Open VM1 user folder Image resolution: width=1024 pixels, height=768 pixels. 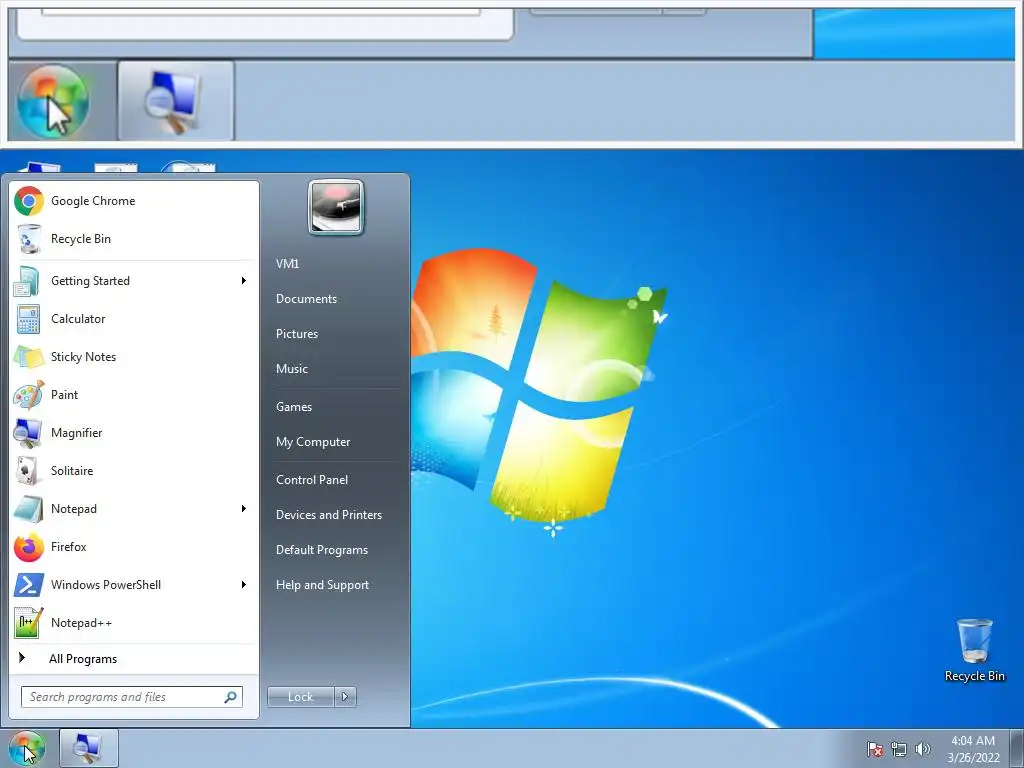pos(287,264)
